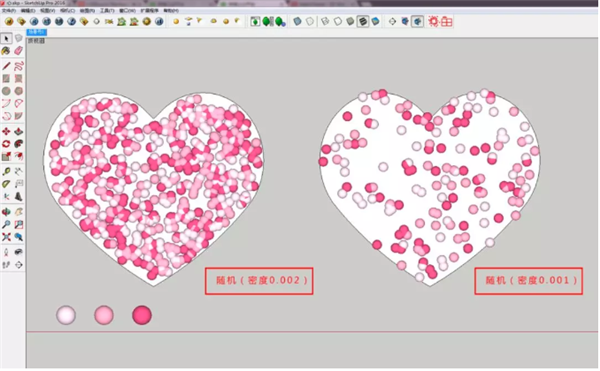Select the Rotate tool

coord(6,144)
